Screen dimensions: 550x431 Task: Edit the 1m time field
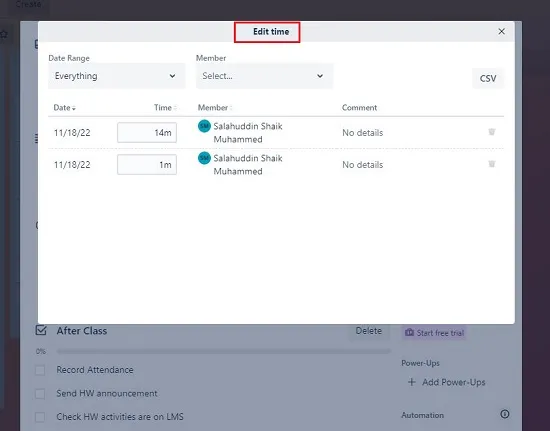tap(147, 164)
